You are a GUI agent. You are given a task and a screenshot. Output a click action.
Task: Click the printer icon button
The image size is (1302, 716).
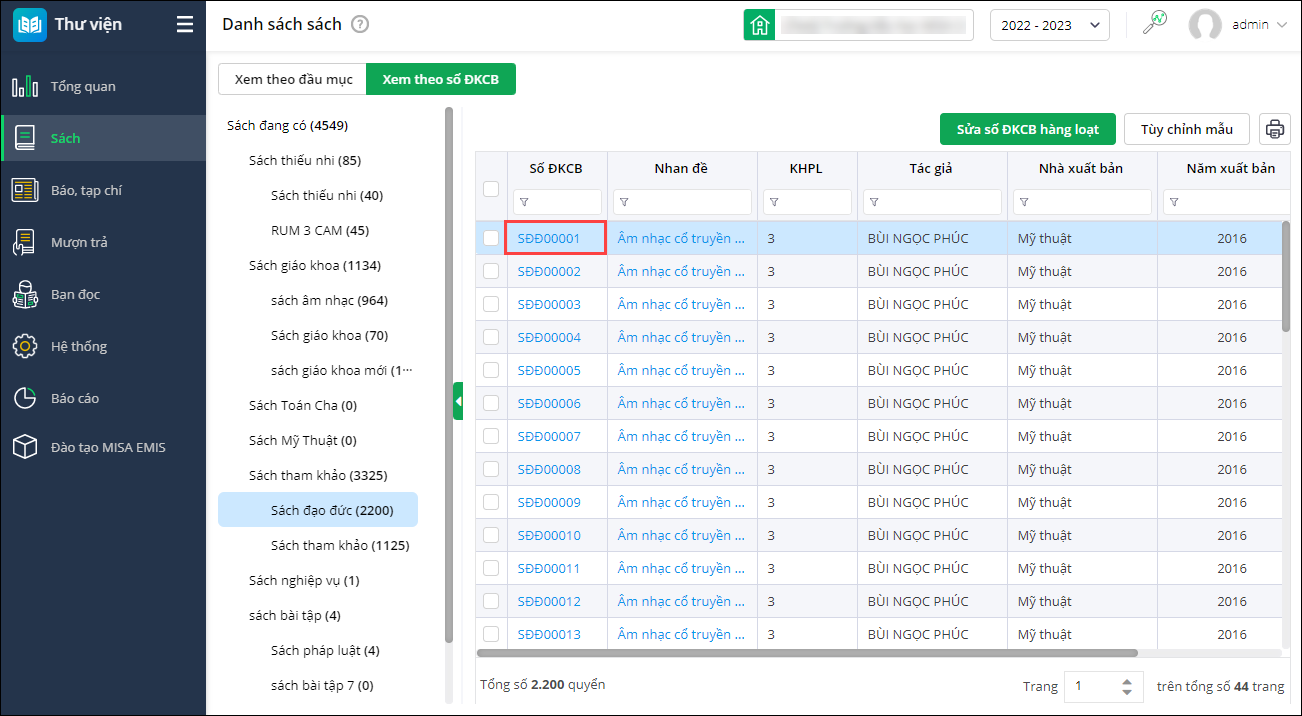pyautogui.click(x=1274, y=129)
